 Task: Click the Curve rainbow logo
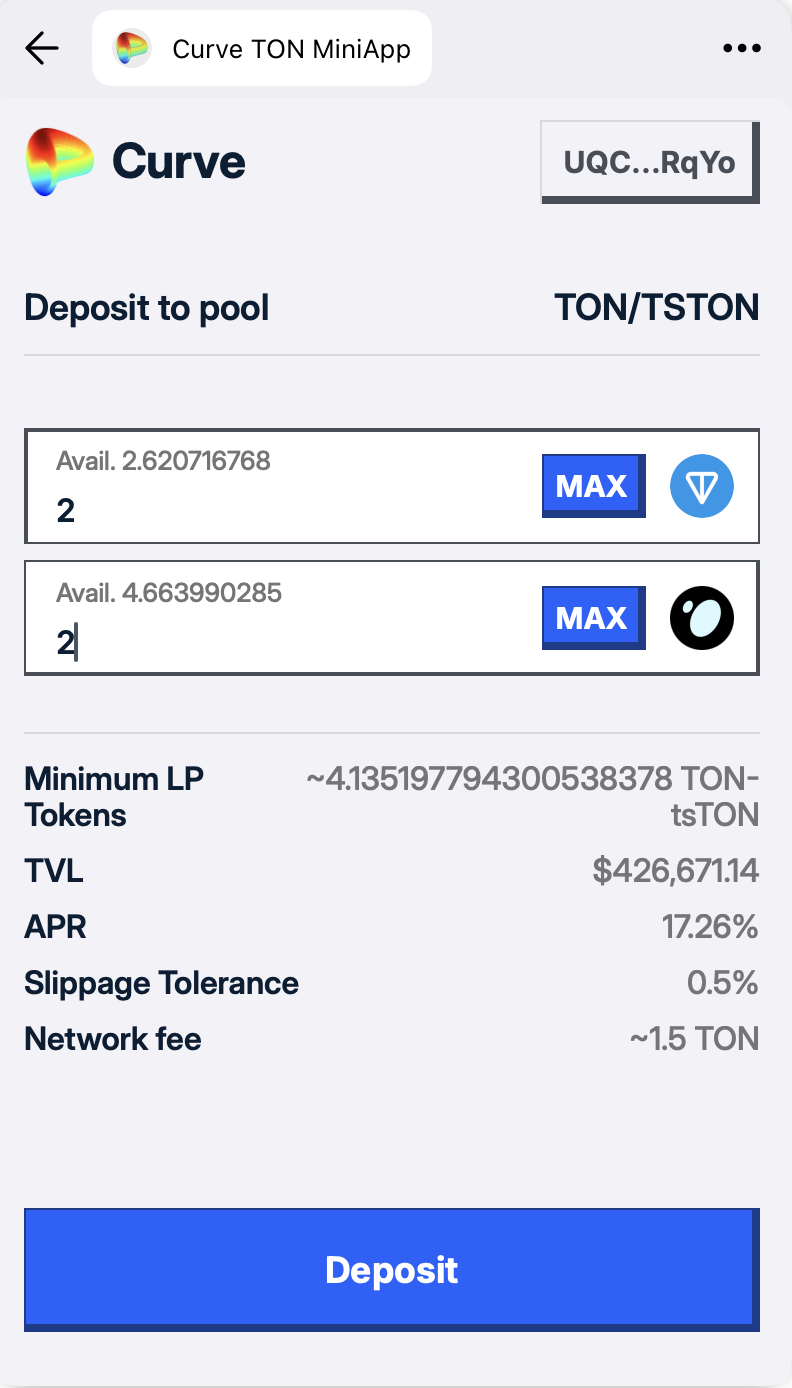[x=60, y=160]
